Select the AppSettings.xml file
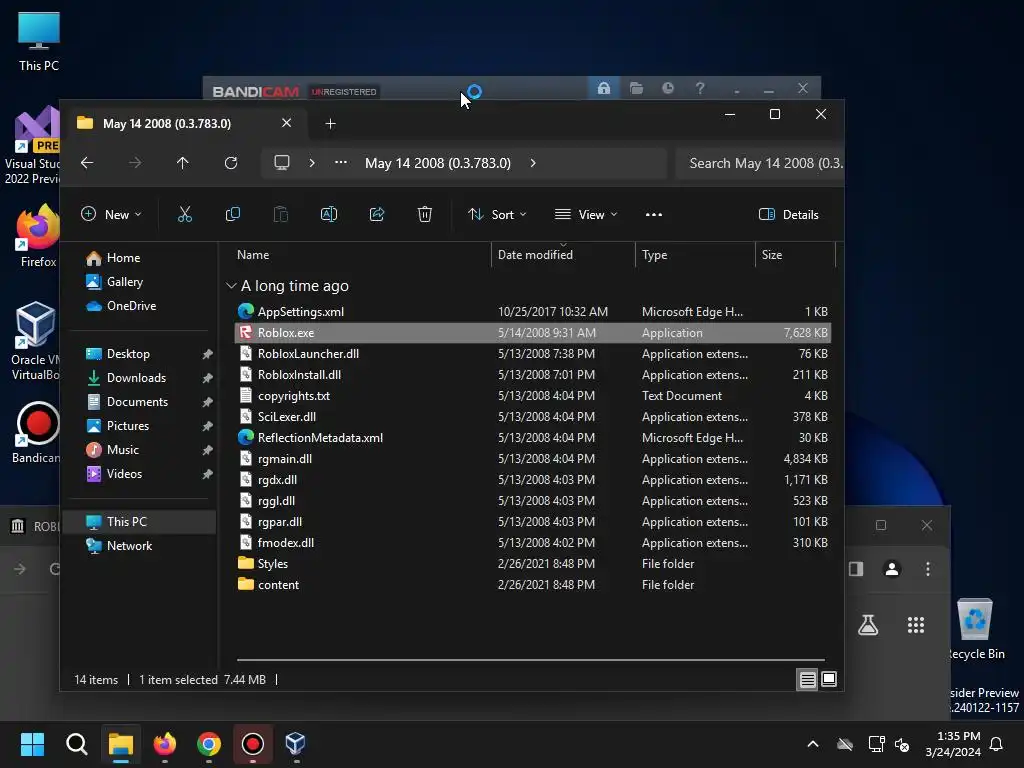The height and width of the screenshot is (768, 1024). [532, 312]
